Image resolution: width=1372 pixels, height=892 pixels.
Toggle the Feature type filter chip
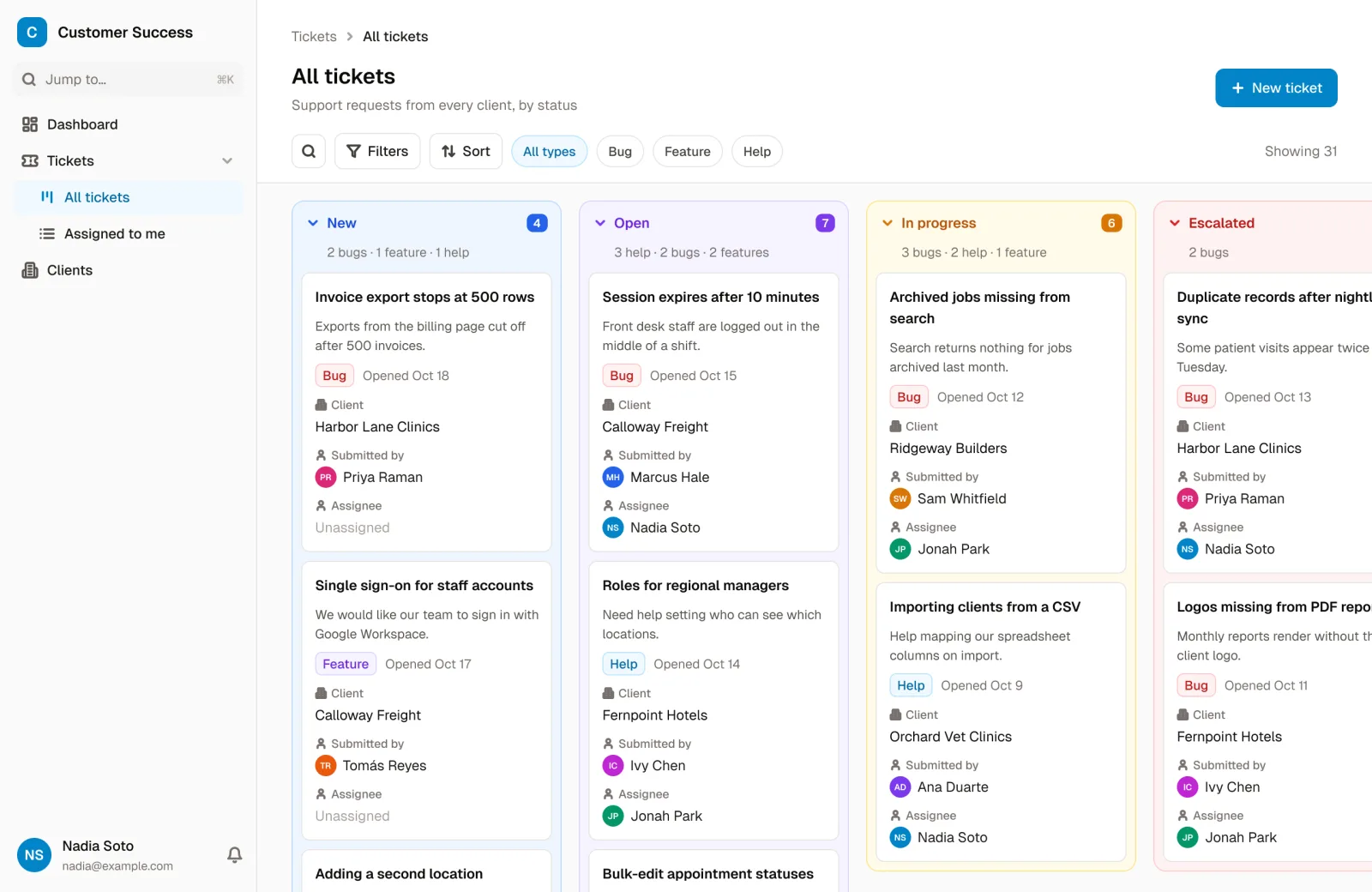pyautogui.click(x=688, y=152)
